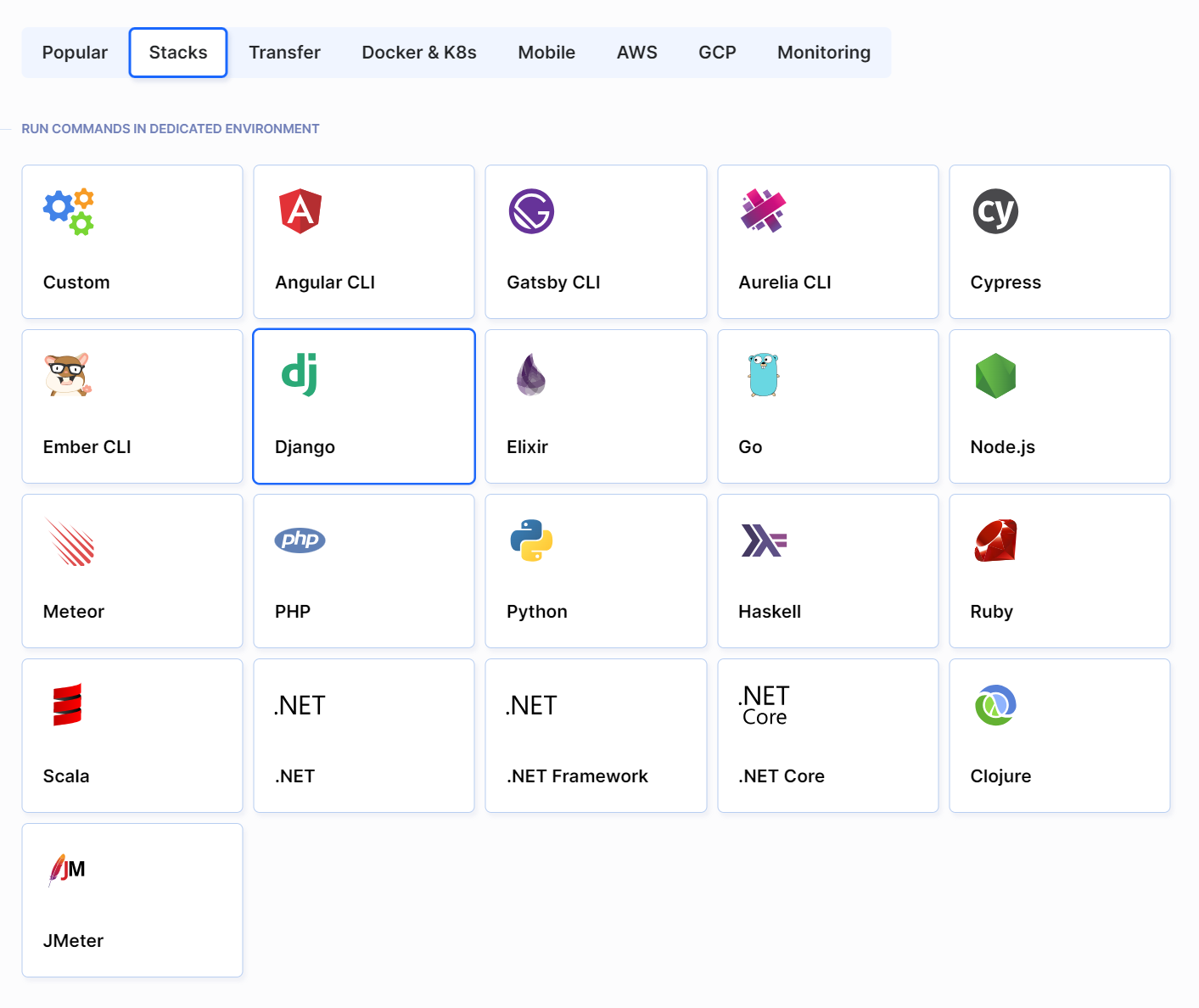Click the Gatsby CLI label
1199x1008 pixels.
(x=553, y=283)
